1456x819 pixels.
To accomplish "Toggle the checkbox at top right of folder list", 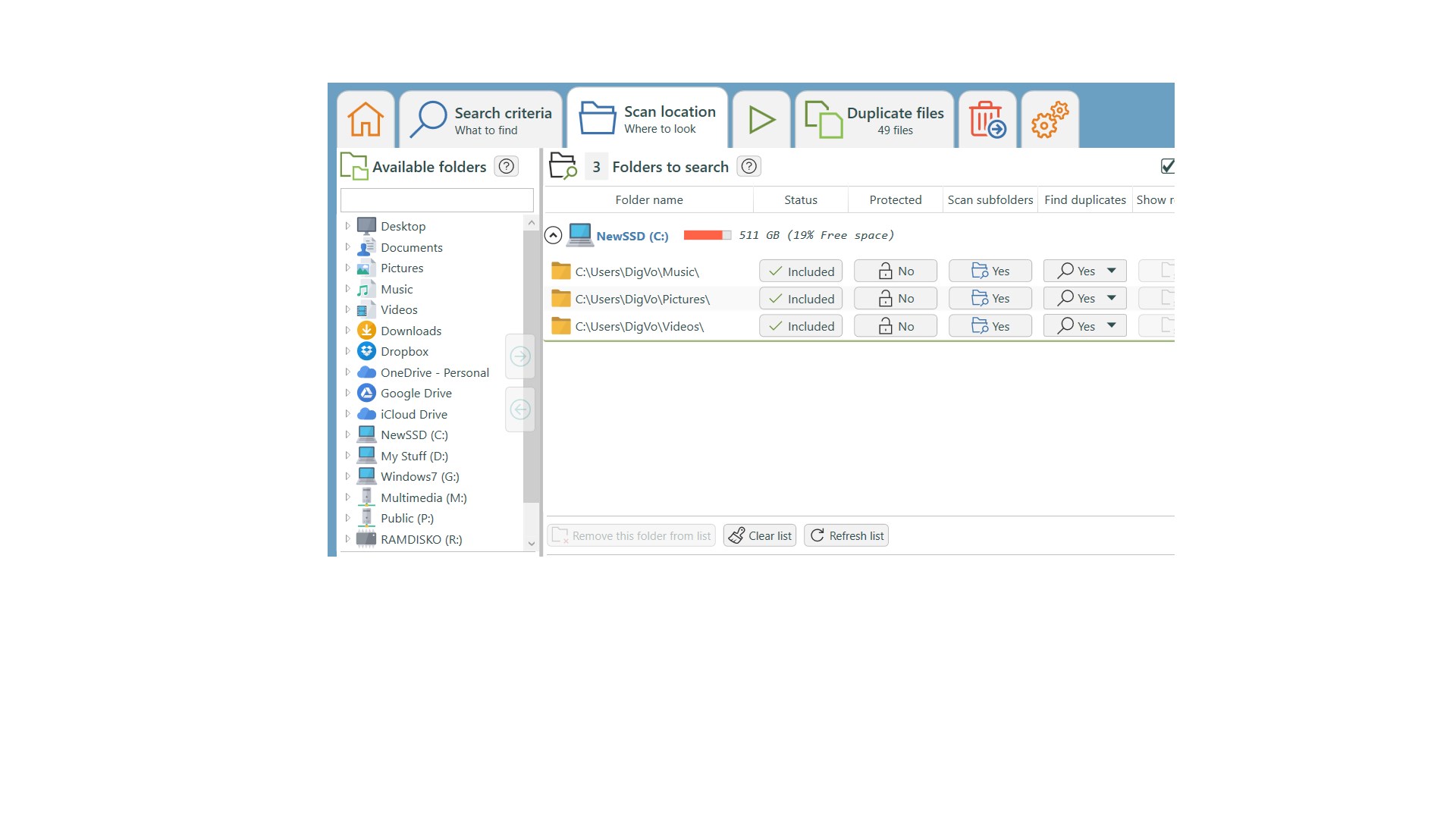I will pos(1167,166).
